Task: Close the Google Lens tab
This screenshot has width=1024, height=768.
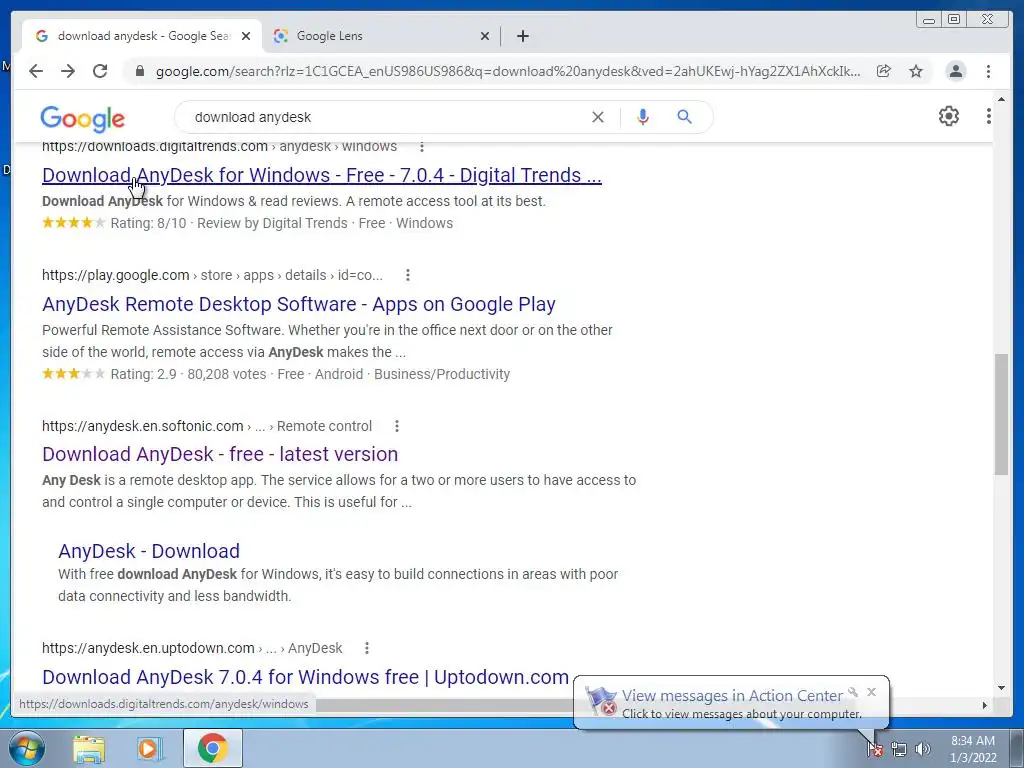Action: [x=485, y=36]
